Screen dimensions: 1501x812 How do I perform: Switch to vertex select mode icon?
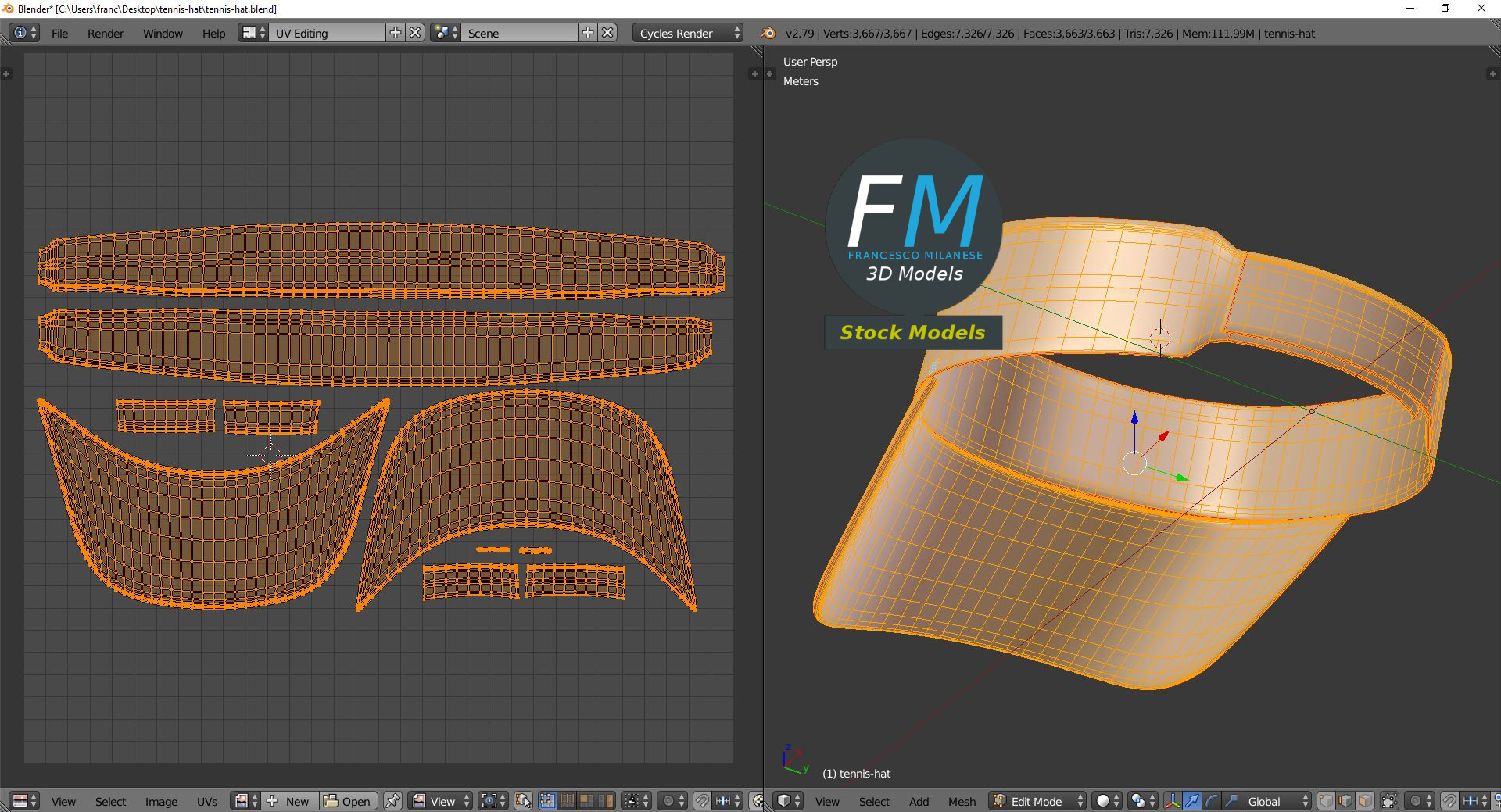coord(1326,801)
